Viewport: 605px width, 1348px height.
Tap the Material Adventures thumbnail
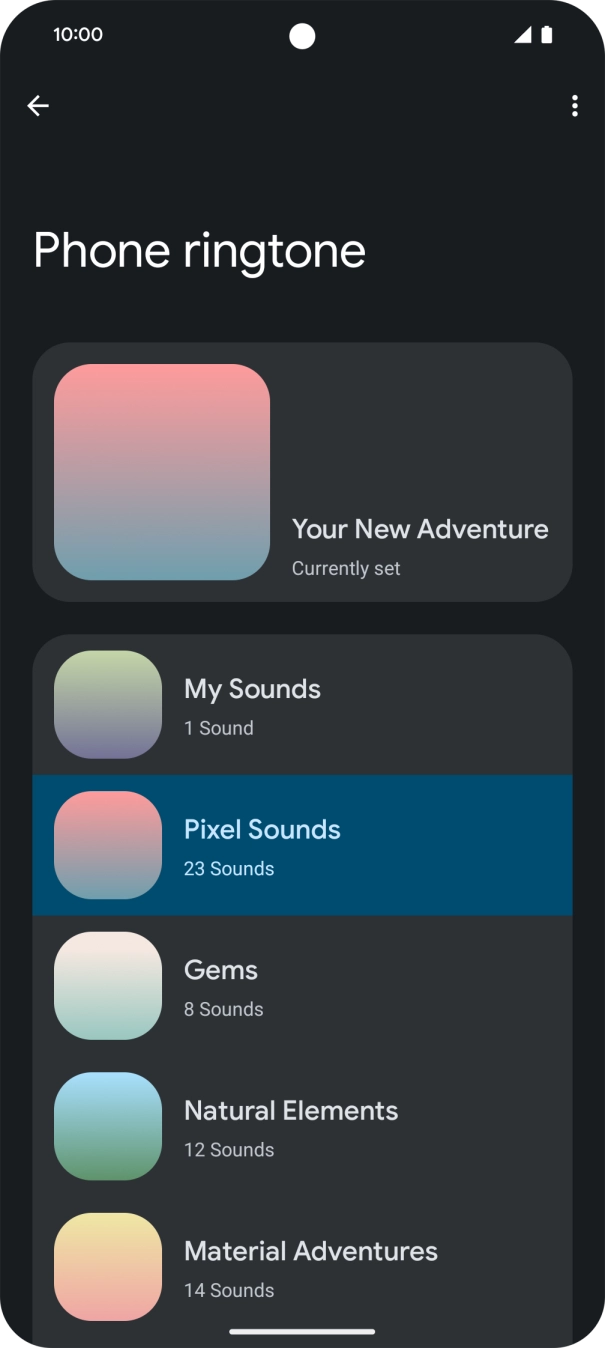107,1266
